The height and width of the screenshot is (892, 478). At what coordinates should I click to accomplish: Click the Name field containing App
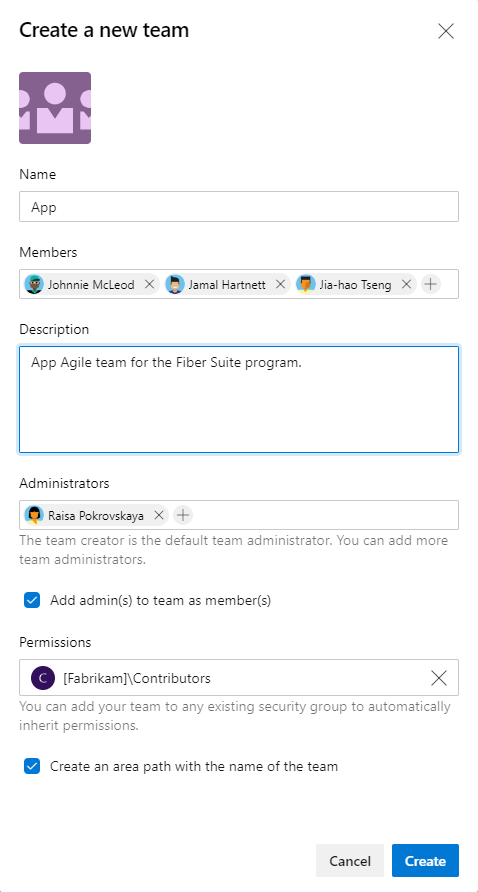tap(239, 207)
